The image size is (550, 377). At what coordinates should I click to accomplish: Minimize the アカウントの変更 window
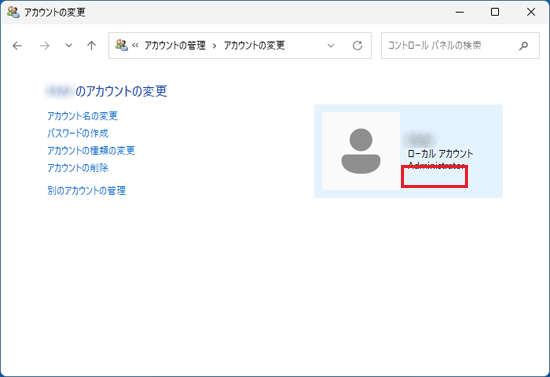click(460, 12)
